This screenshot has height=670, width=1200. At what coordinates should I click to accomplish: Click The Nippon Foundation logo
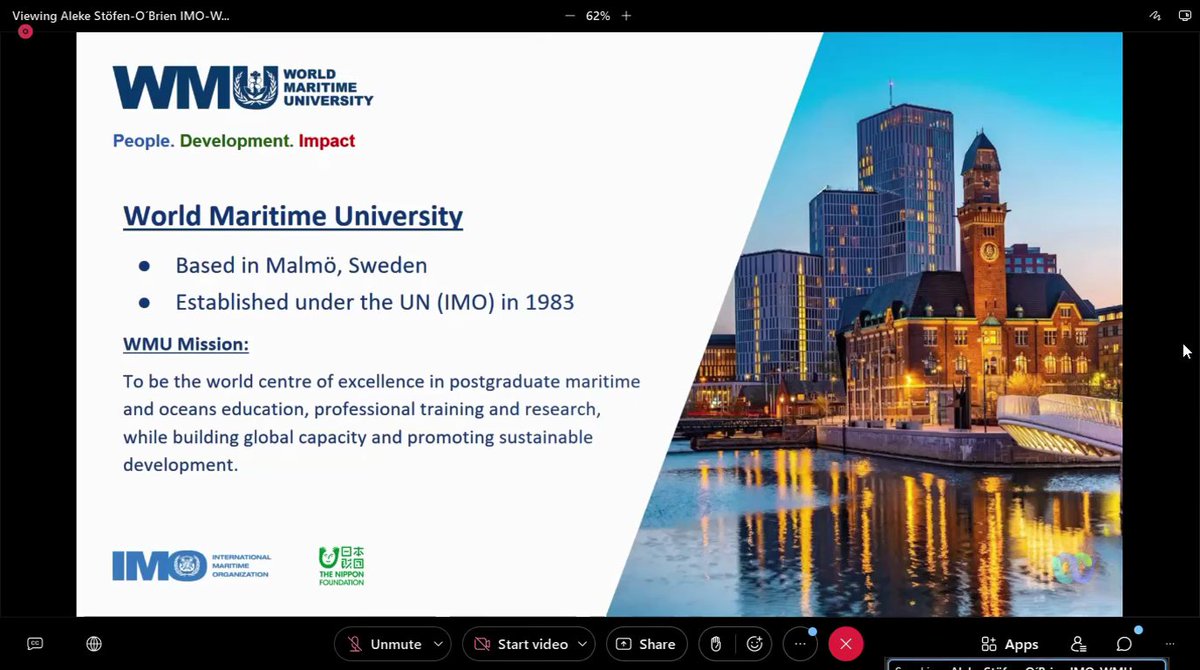point(341,566)
